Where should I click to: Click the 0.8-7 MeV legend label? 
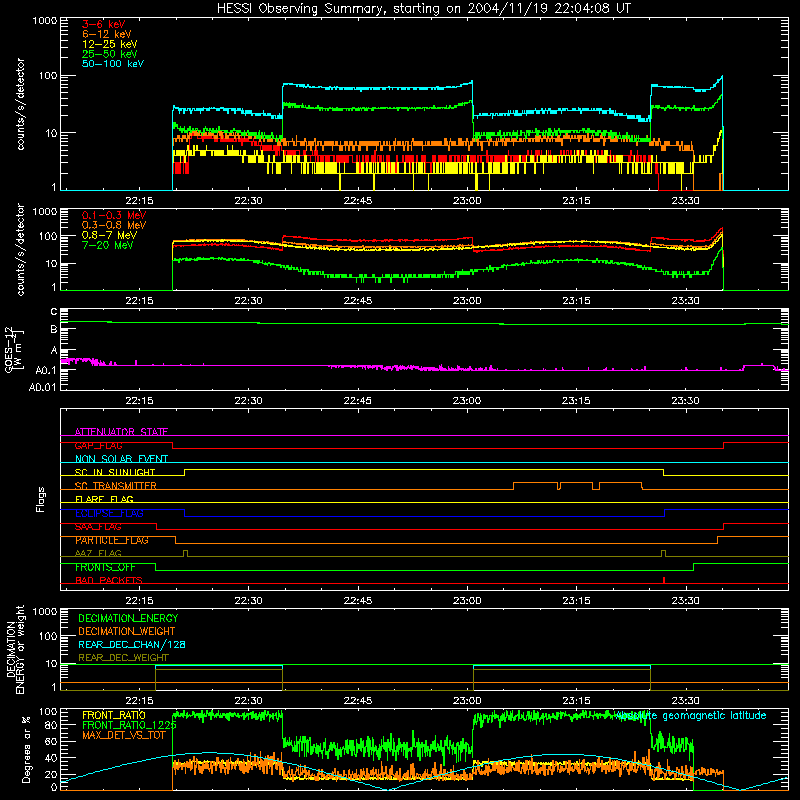click(110, 235)
